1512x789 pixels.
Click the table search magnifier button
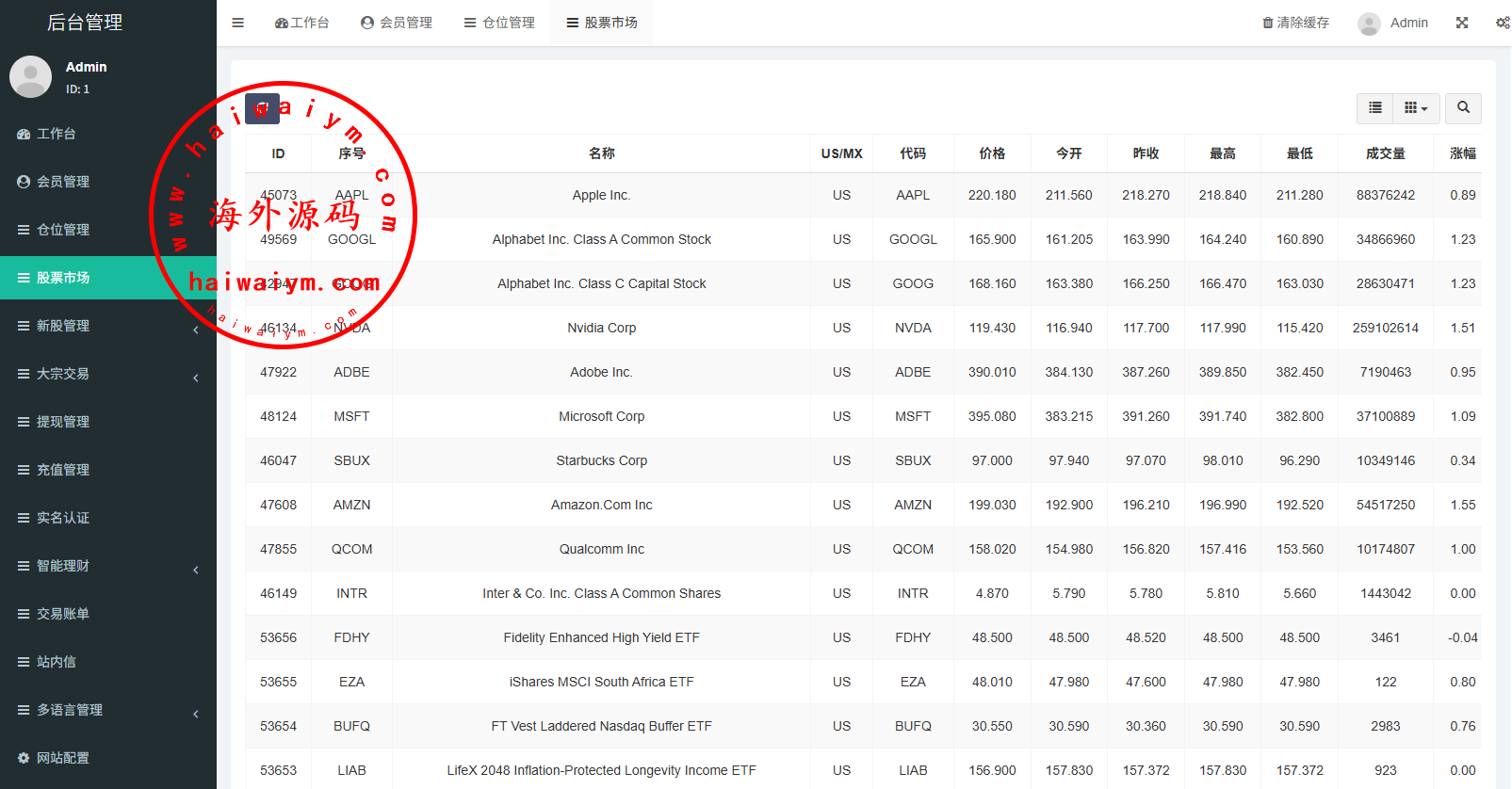coord(1462,108)
